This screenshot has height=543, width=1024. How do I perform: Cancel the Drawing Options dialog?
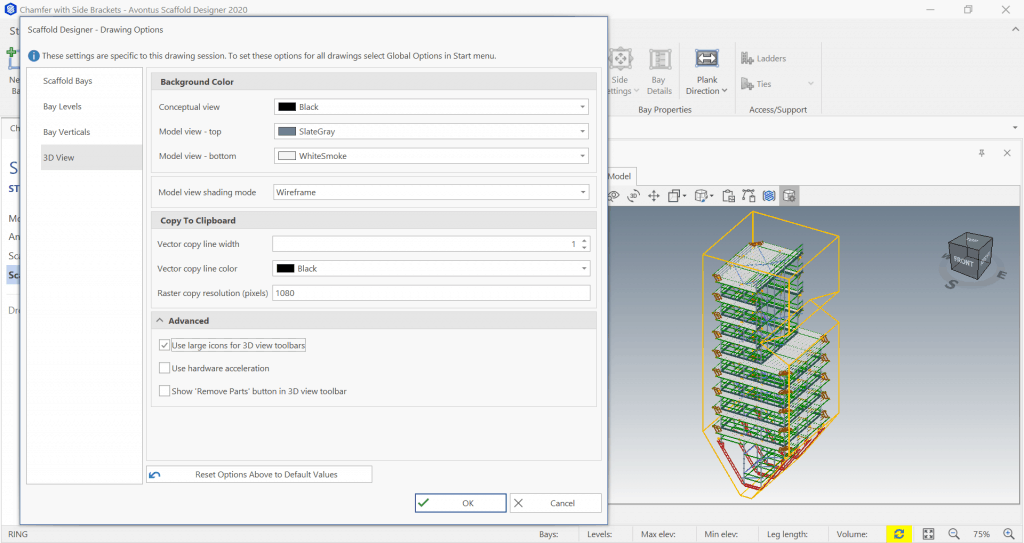[x=556, y=503]
